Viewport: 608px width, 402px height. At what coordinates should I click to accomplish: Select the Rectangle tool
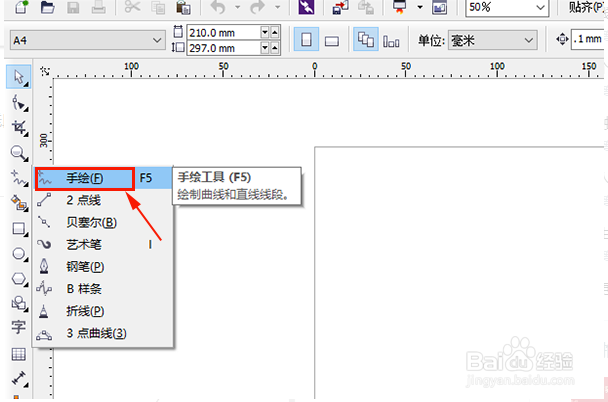(x=19, y=228)
